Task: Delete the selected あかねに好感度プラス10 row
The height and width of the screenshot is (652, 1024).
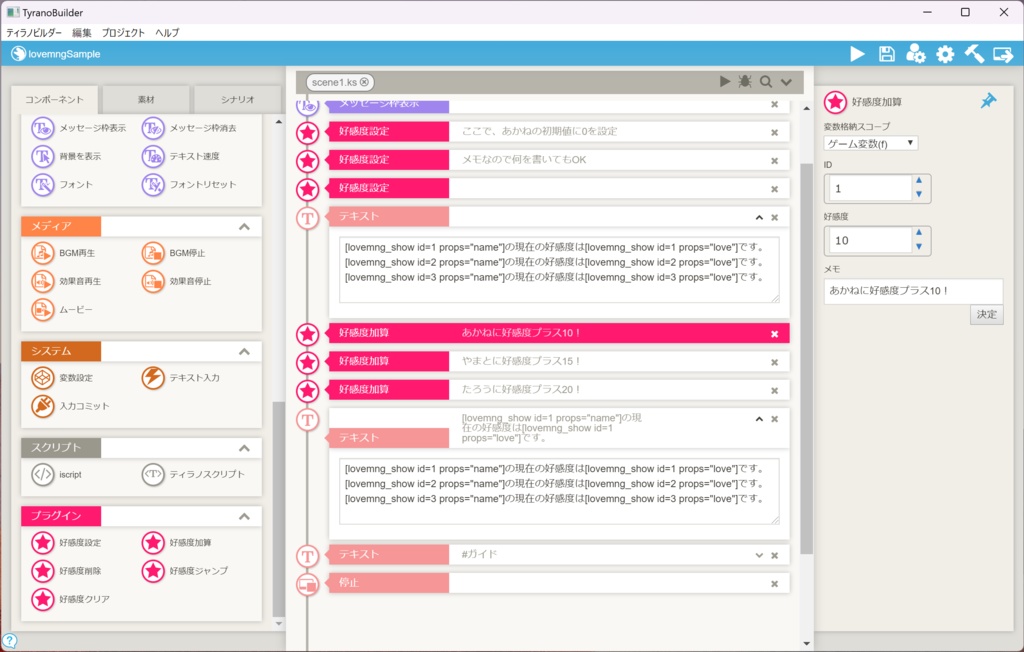Action: coord(775,334)
